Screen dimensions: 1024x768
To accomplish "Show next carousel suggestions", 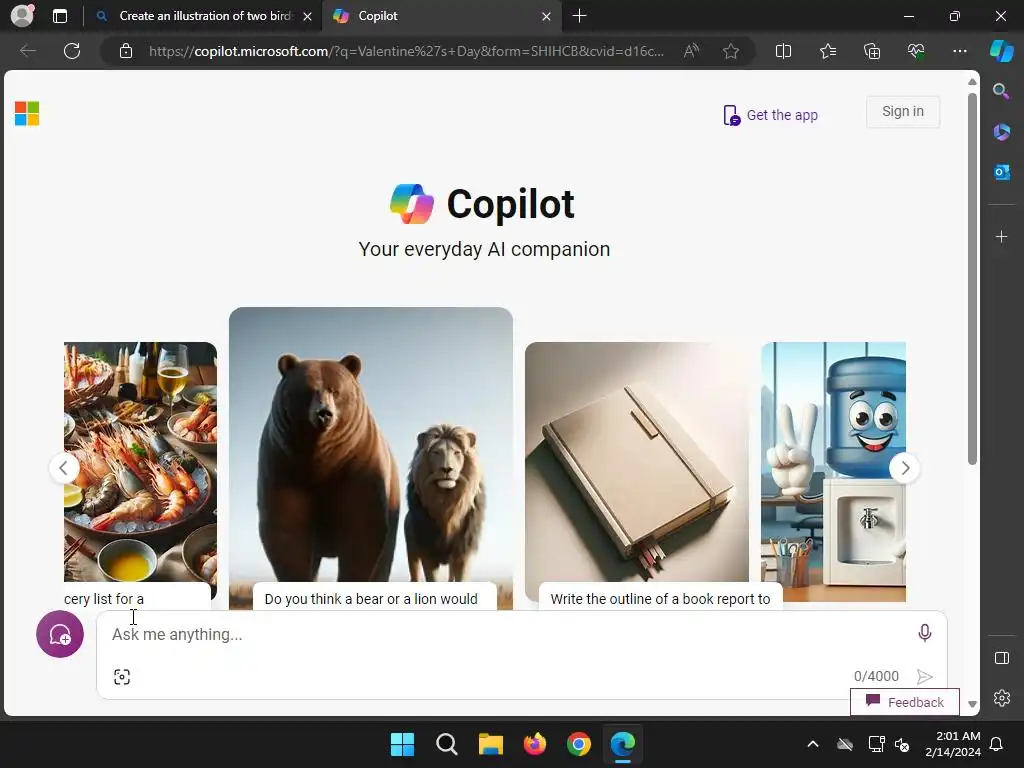I will point(904,468).
